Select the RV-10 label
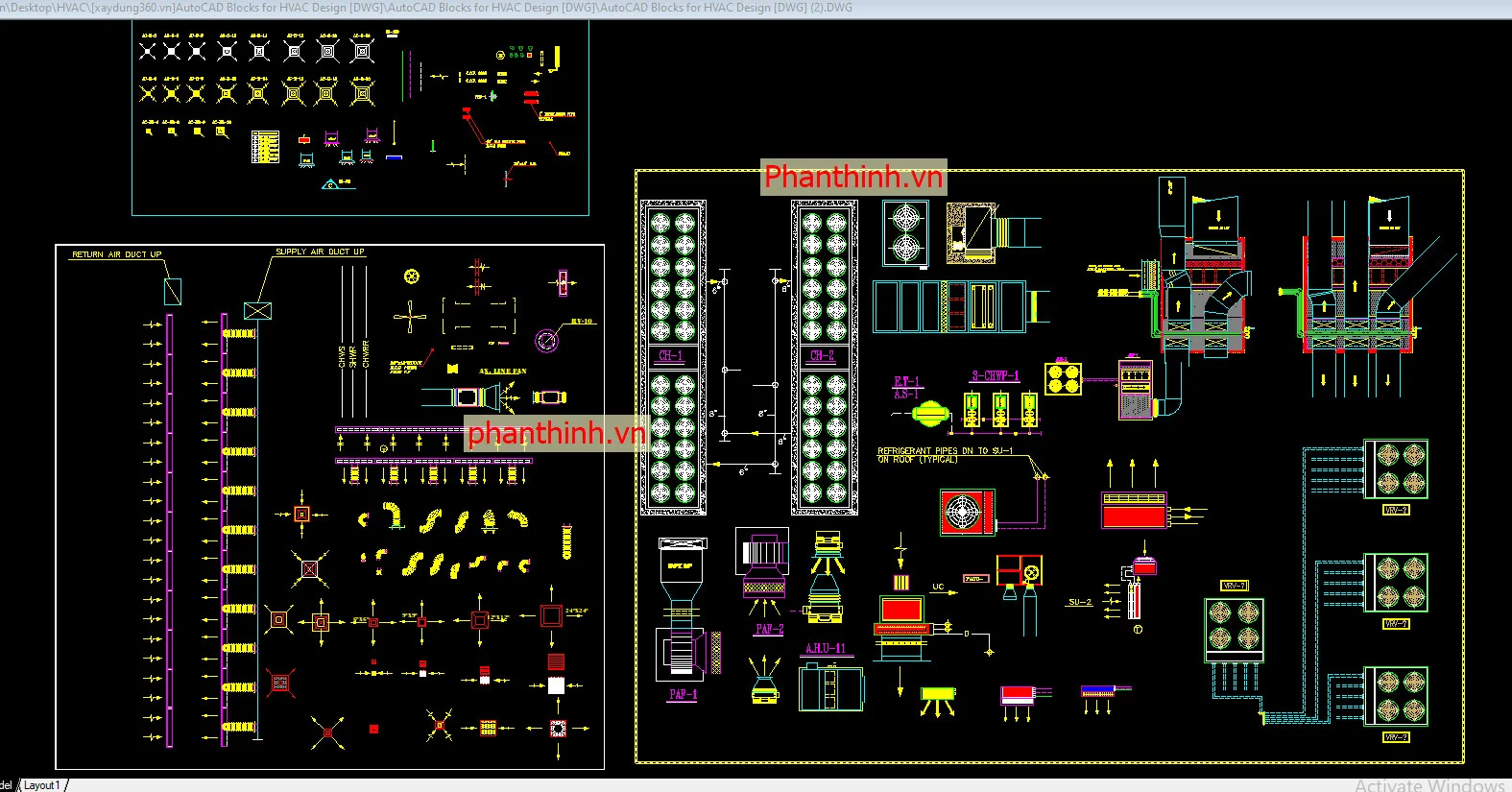1512x792 pixels. tap(582, 322)
